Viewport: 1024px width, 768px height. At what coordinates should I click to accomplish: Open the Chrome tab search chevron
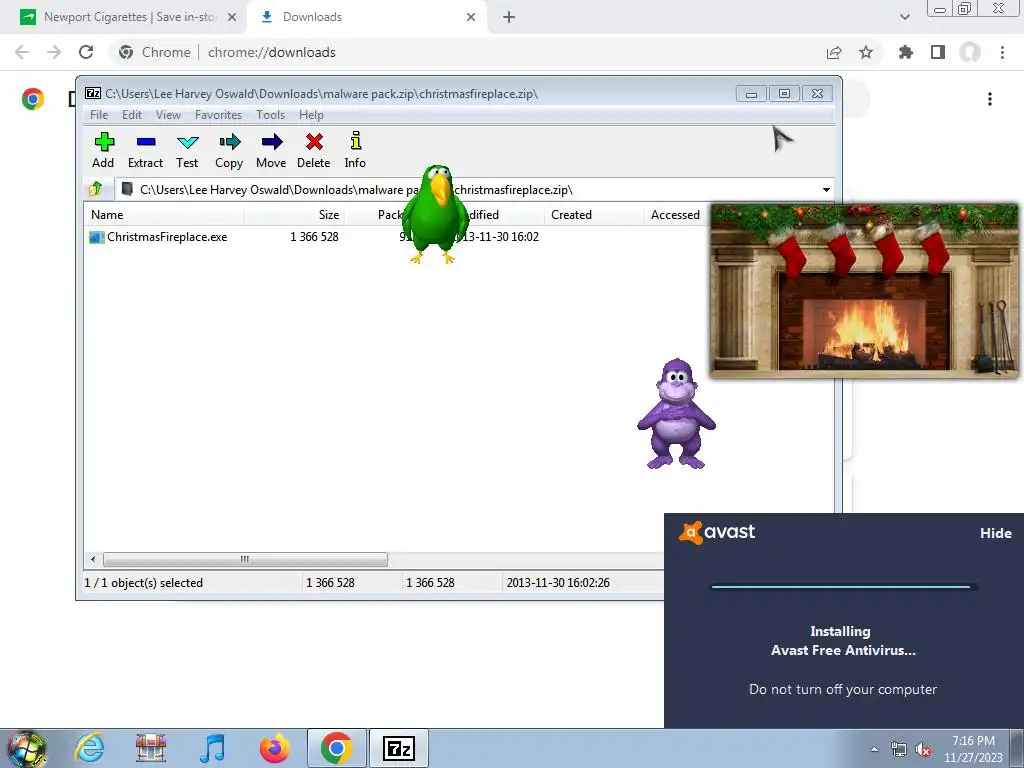904,17
